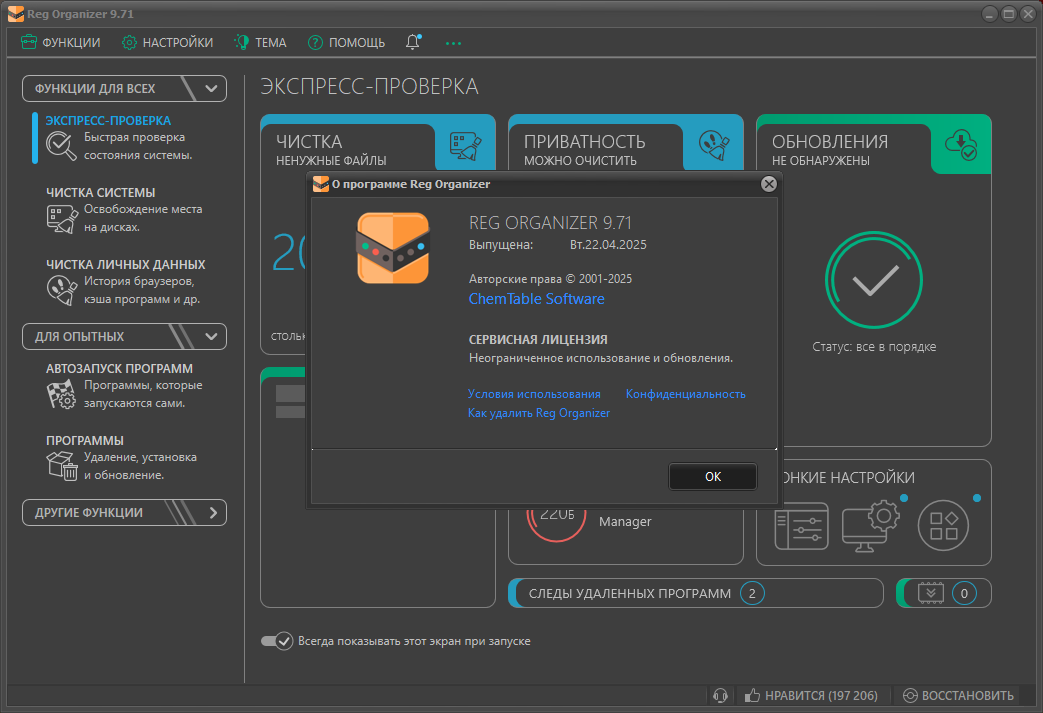Open the НАСТРОЙКИ menu
The height and width of the screenshot is (713, 1043).
click(x=167, y=43)
